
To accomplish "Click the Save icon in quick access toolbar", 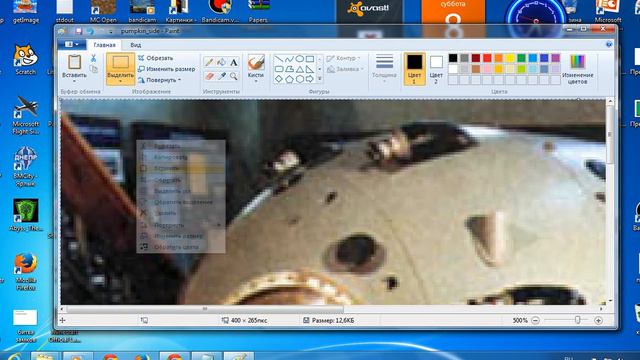I will [78, 31].
